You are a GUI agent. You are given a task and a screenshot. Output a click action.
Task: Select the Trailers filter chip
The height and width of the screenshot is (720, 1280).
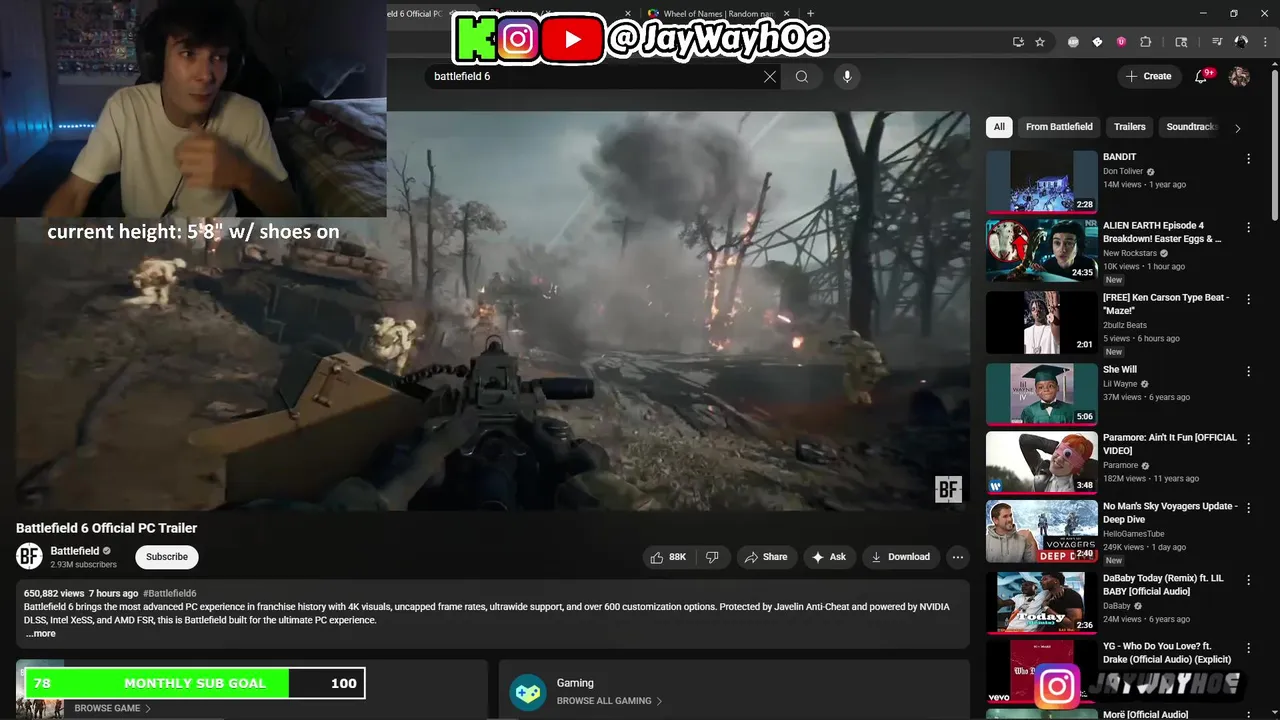(1129, 127)
